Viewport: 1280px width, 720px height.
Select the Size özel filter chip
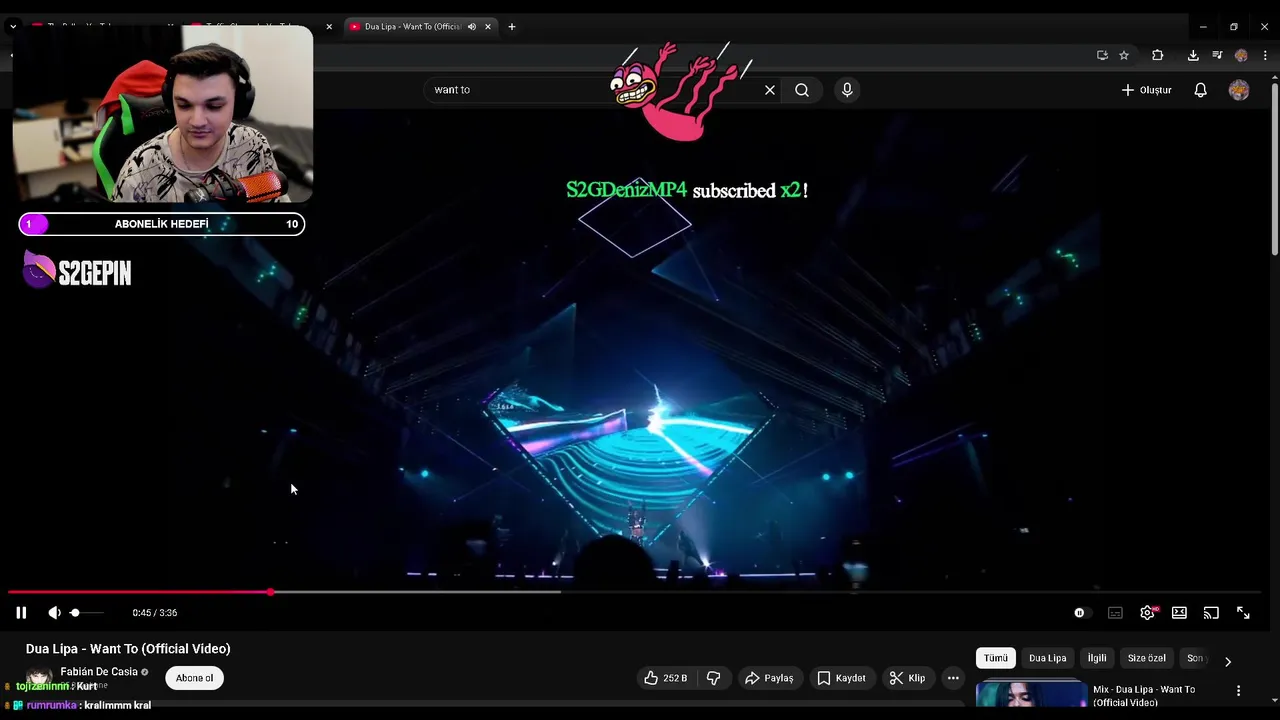coord(1147,658)
